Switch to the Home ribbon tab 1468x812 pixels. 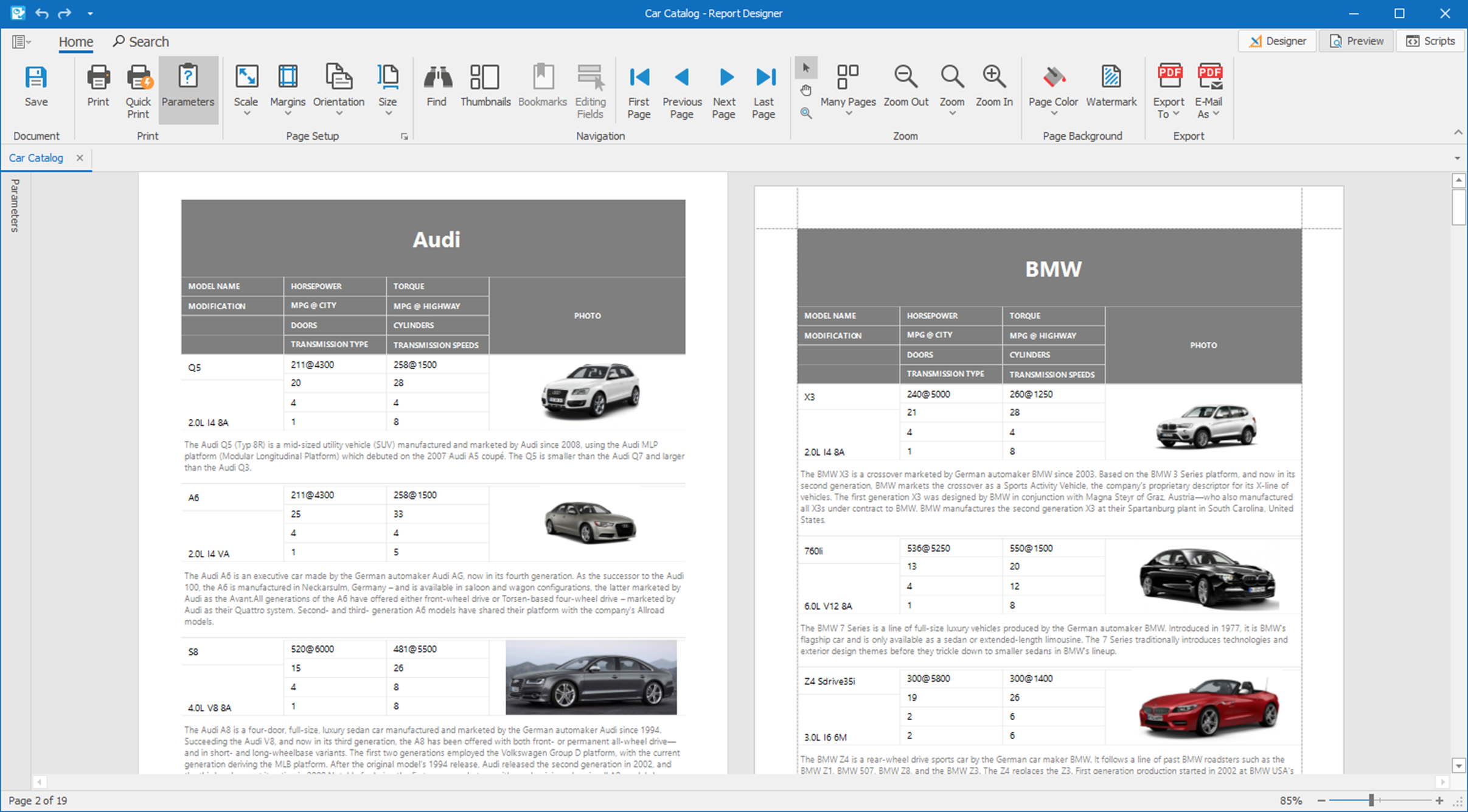pyautogui.click(x=76, y=41)
